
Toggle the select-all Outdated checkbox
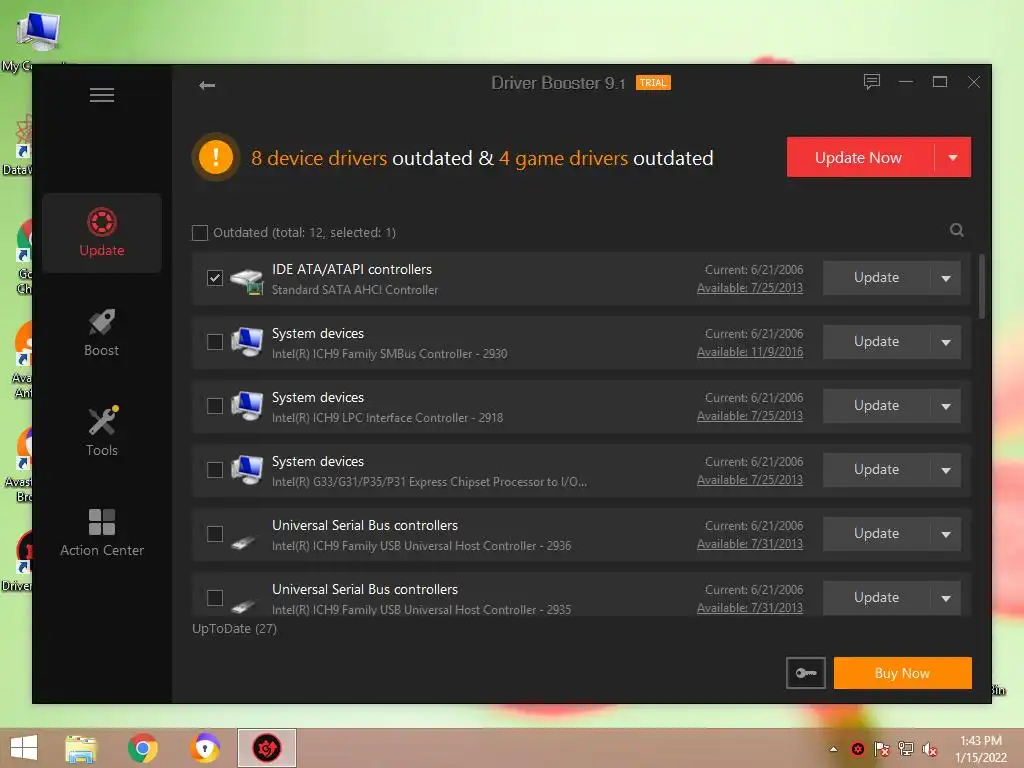click(200, 232)
